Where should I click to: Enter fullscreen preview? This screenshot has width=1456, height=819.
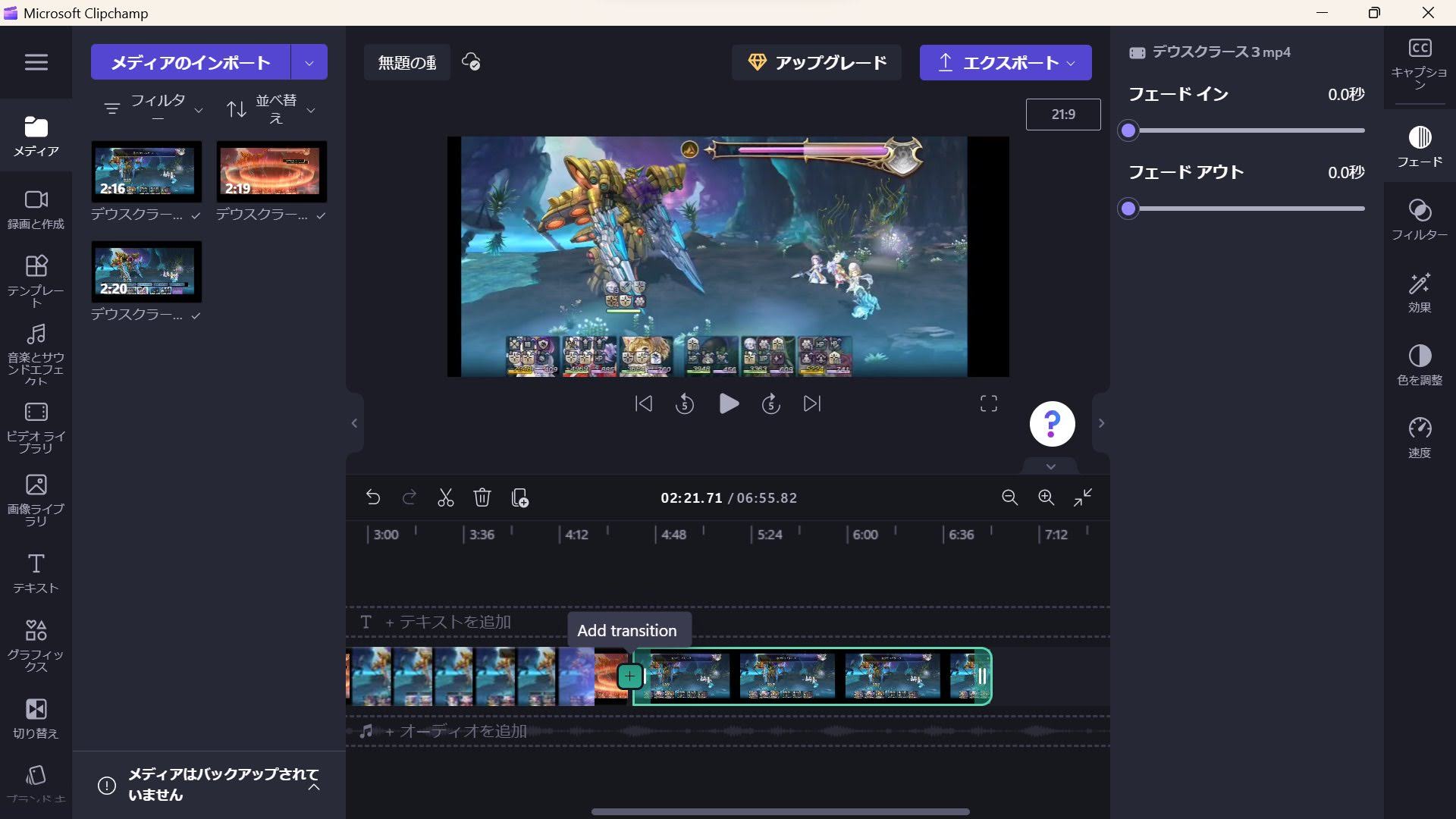[x=989, y=403]
